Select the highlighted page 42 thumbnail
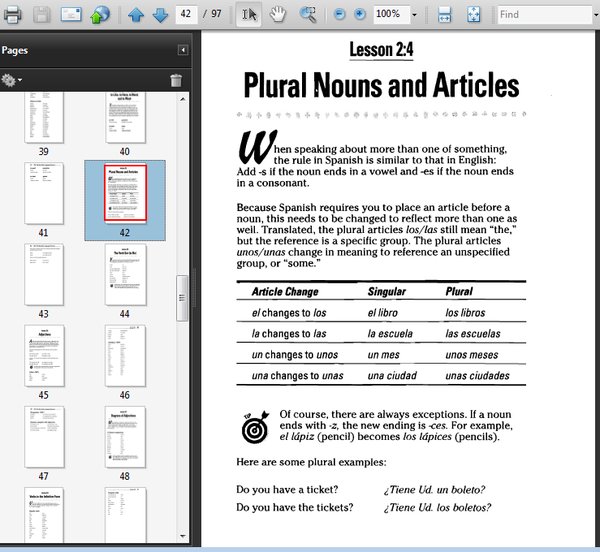This screenshot has width=600, height=552. click(x=125, y=193)
